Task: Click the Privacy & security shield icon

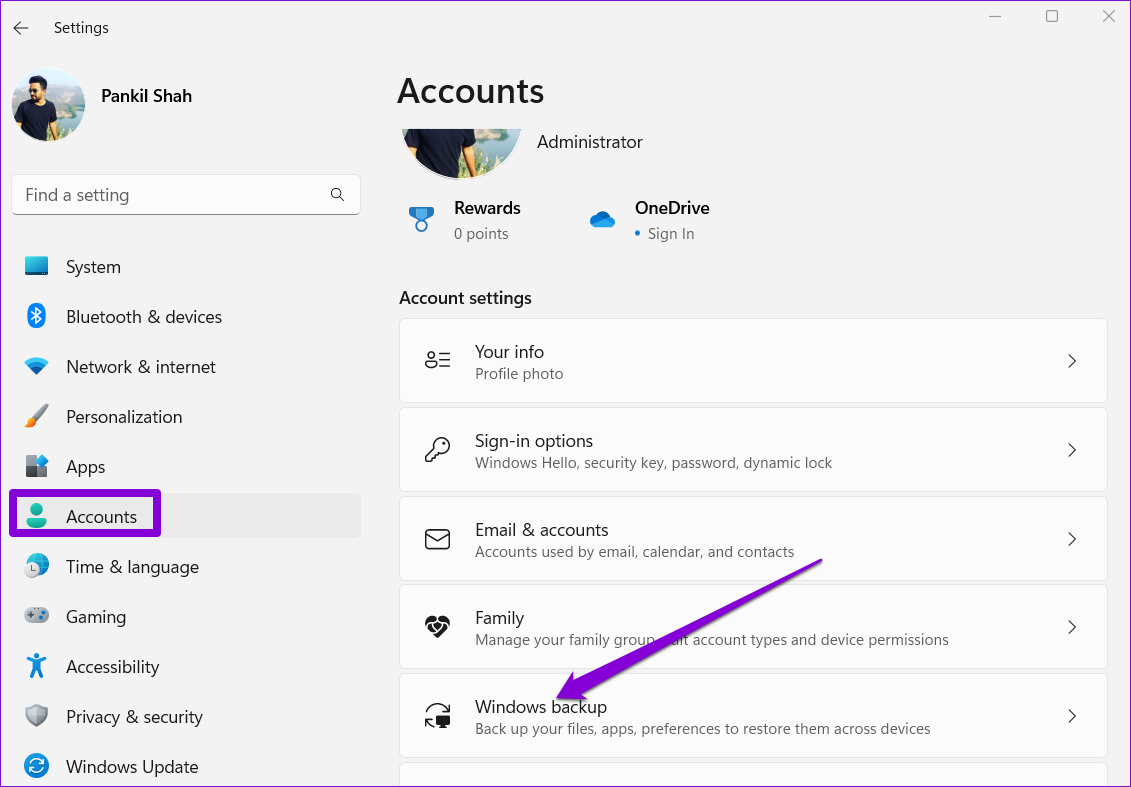Action: pos(37,717)
